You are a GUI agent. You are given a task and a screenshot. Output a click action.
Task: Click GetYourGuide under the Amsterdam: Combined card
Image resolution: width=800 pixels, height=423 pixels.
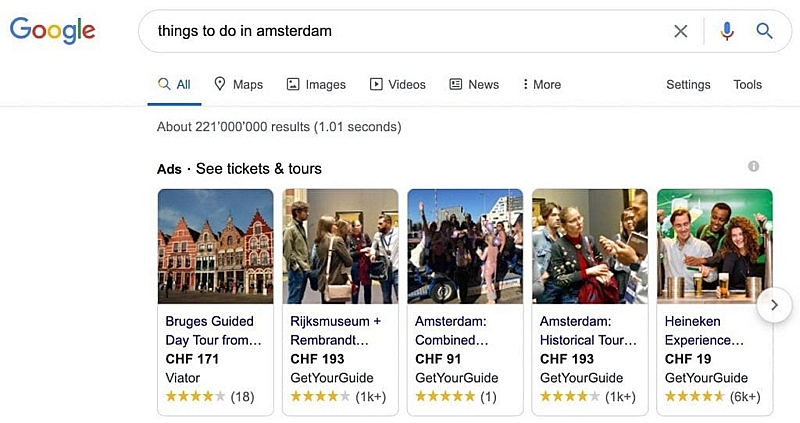(x=457, y=378)
